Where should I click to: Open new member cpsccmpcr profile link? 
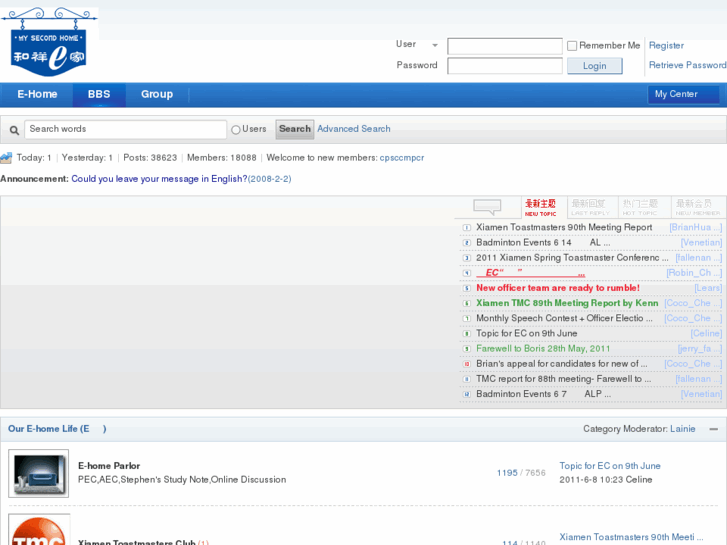402,158
